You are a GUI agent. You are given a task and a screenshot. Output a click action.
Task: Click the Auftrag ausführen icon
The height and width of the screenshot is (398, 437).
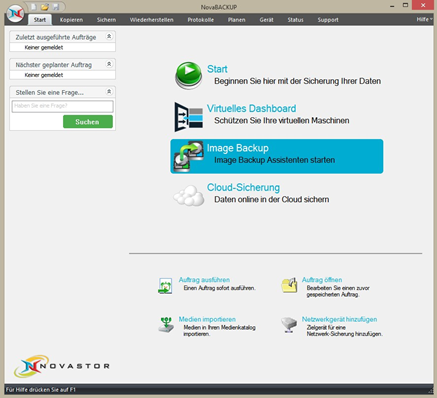point(165,286)
